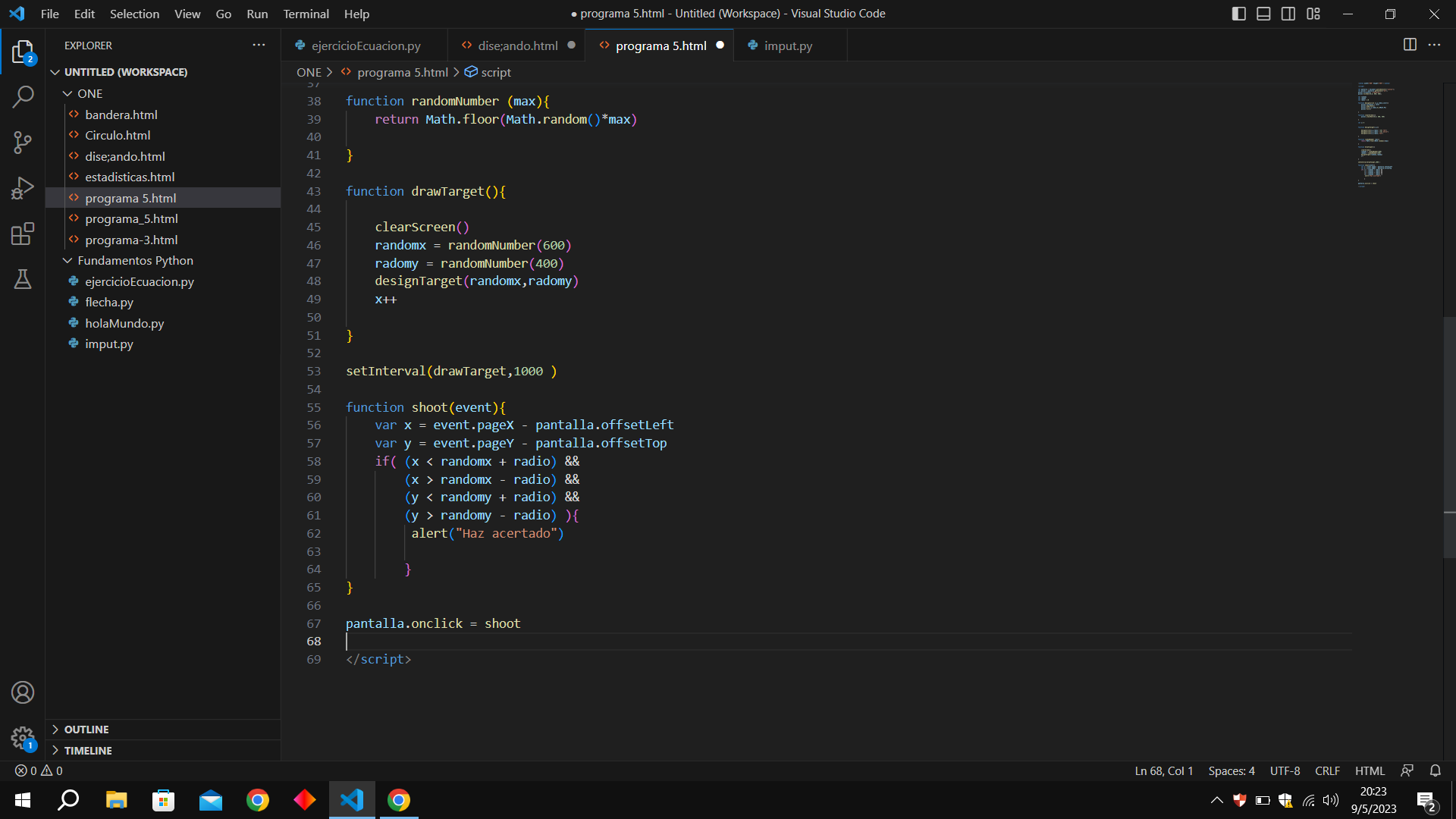Toggle the bottom Panel visibility
This screenshot has width=1456, height=819.
[1263, 14]
